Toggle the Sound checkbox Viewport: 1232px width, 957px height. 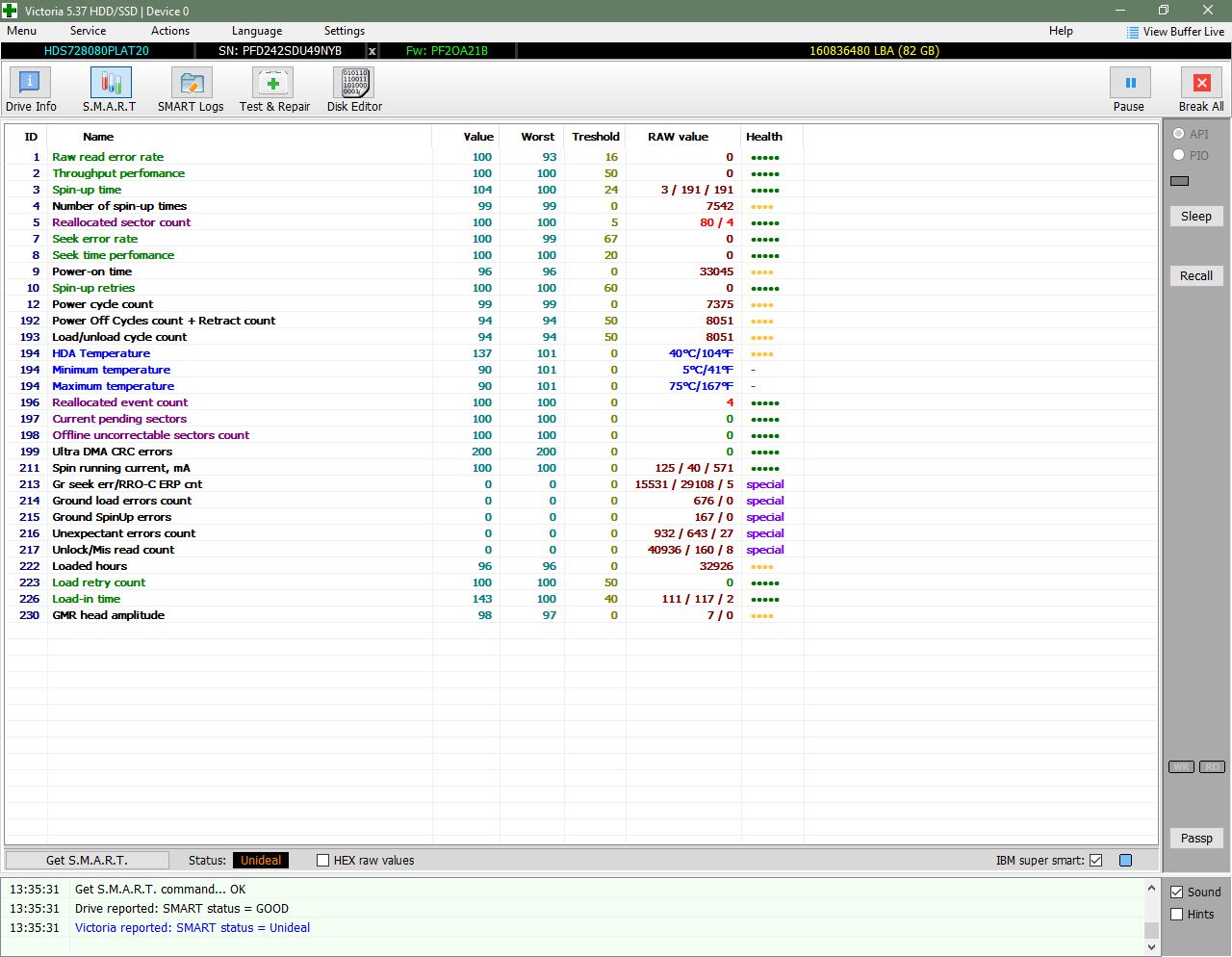[x=1176, y=892]
